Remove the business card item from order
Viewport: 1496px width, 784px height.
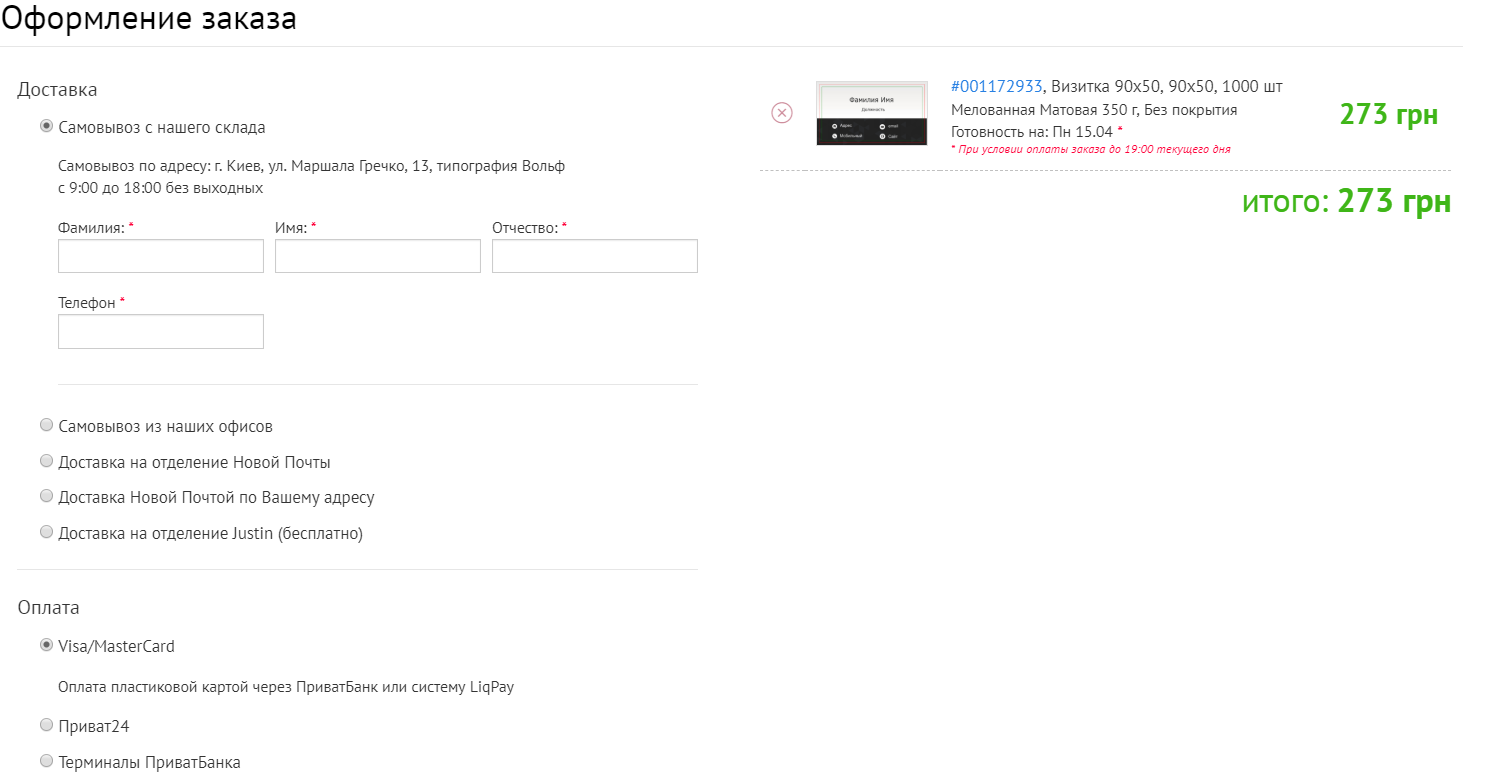(x=782, y=113)
